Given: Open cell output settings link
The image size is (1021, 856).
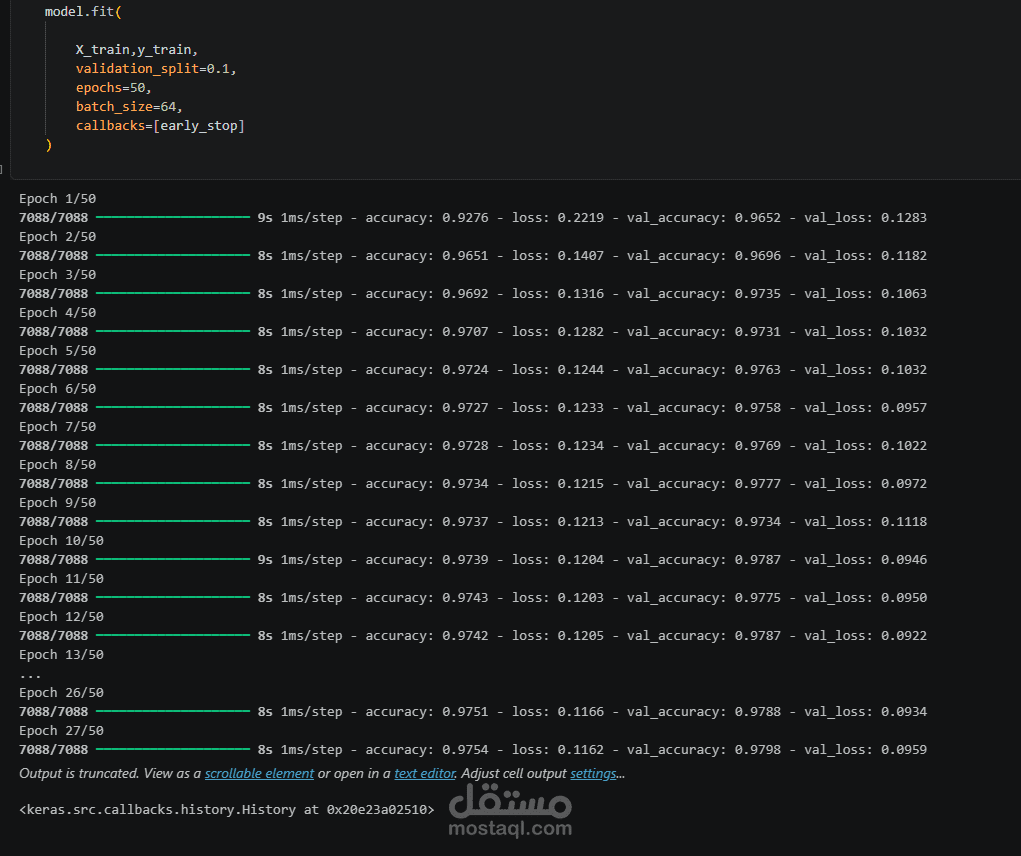Looking at the screenshot, I should point(593,773).
